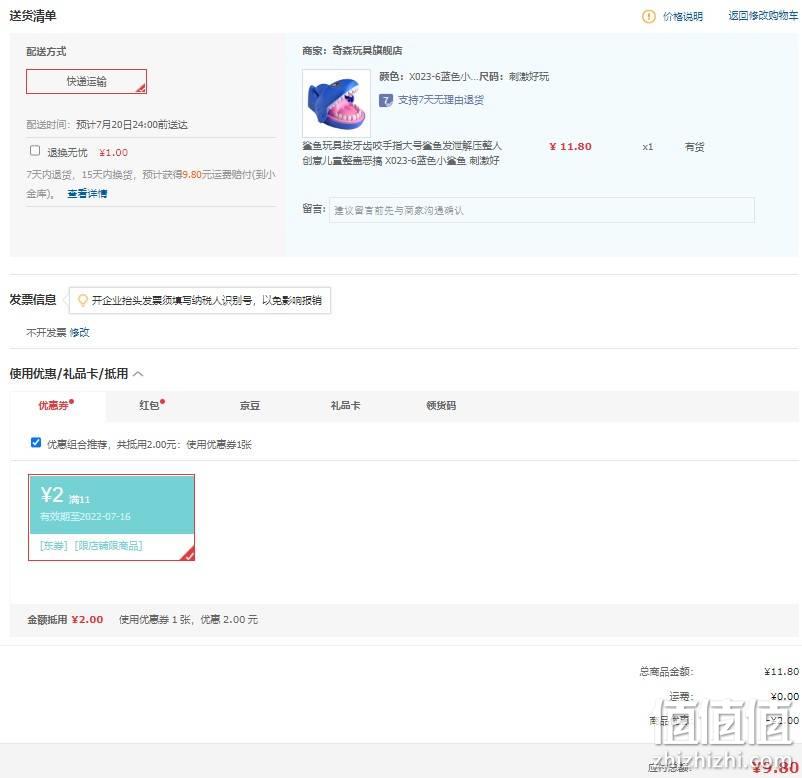Image resolution: width=802 pixels, height=778 pixels.
Task: Enable the 退换无忧 checkbox
Action: 35,150
